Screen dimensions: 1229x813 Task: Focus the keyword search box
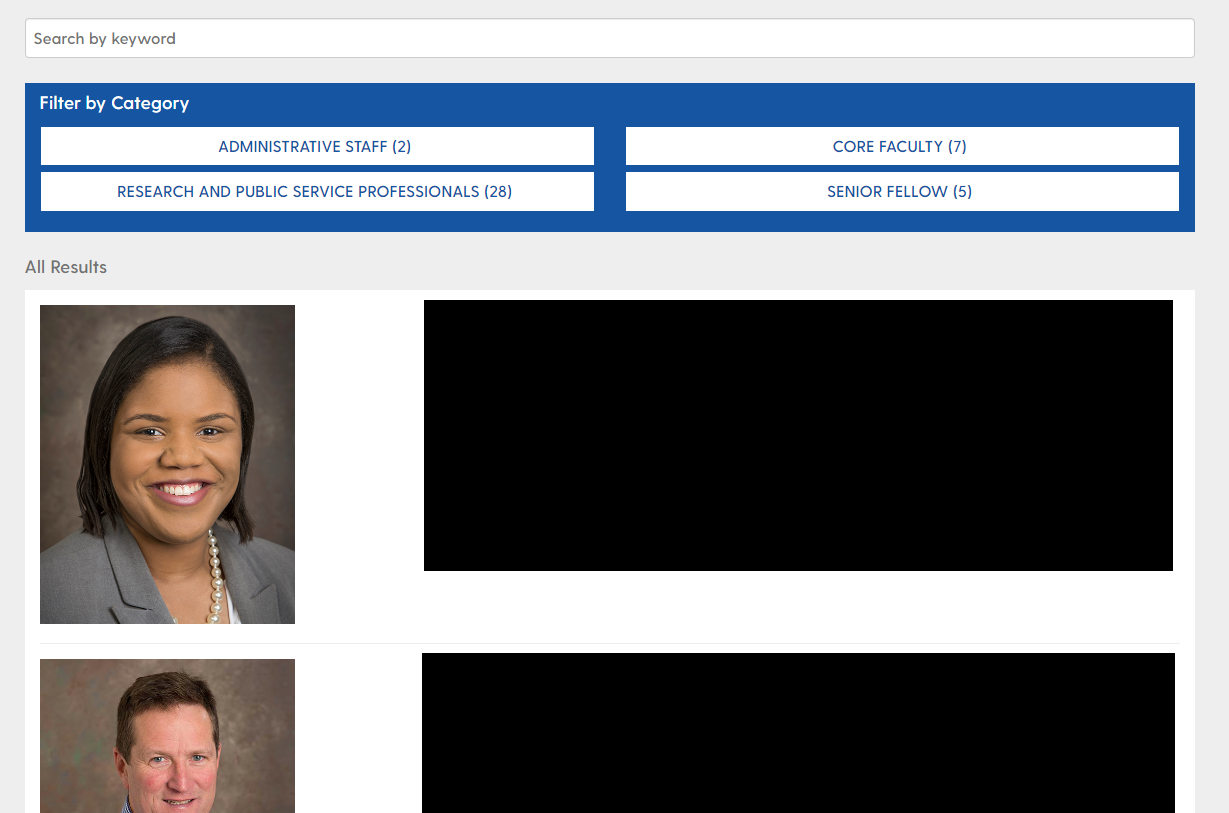point(609,38)
